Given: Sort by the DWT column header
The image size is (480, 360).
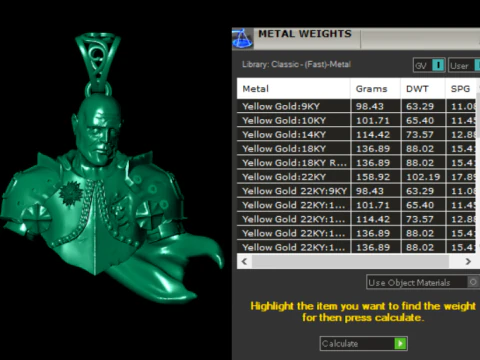Looking at the screenshot, I should tap(423, 89).
